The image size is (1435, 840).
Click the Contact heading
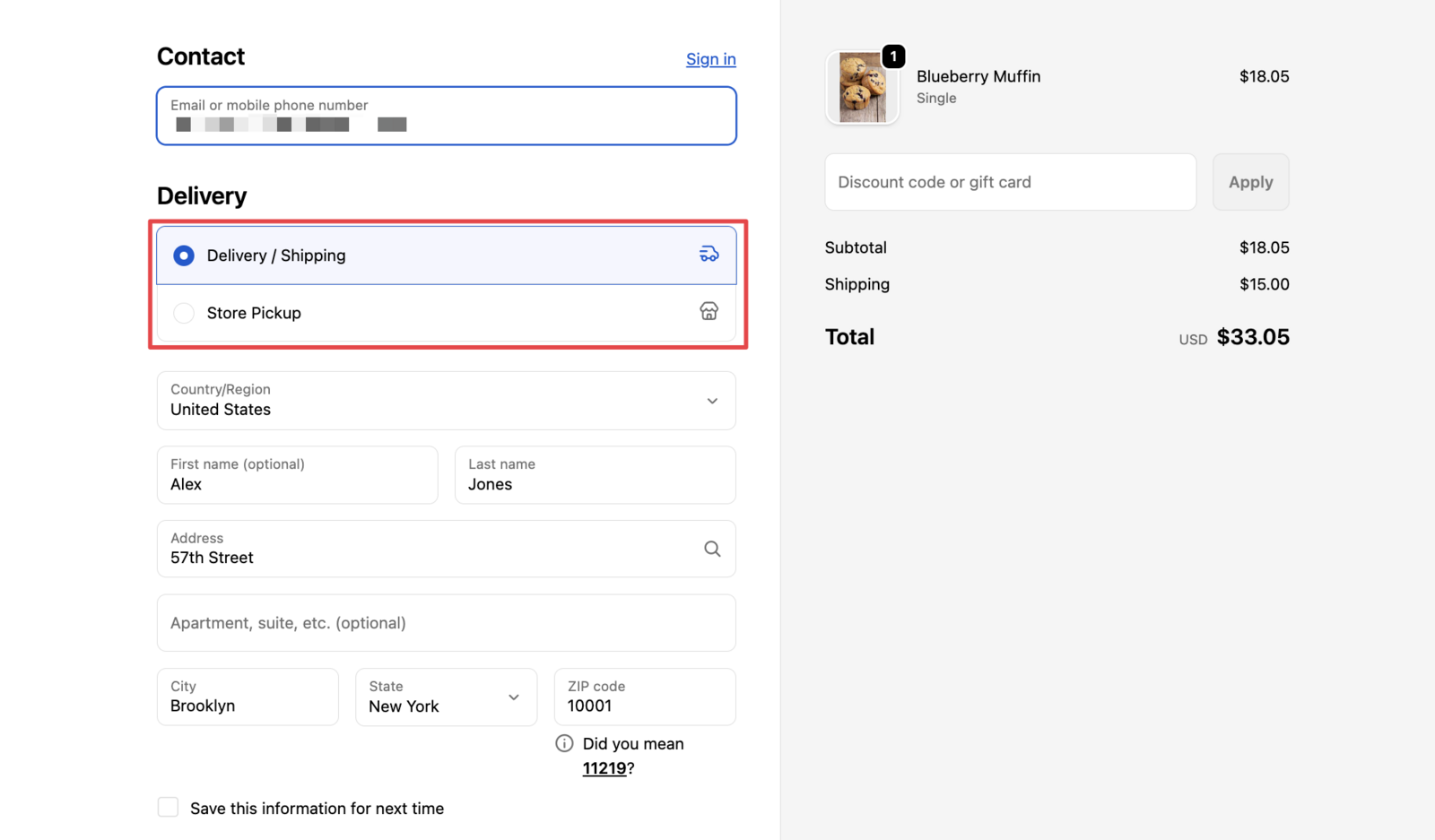[x=201, y=56]
